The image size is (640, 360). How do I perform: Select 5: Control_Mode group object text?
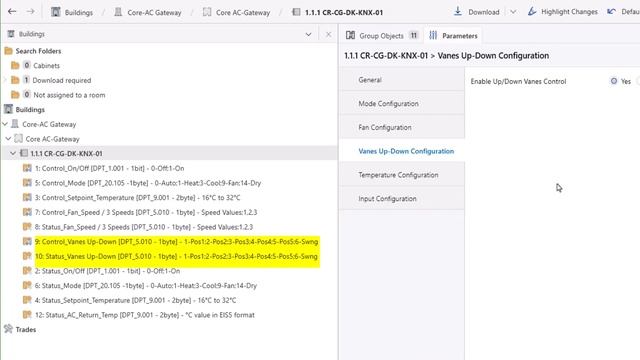click(148, 183)
